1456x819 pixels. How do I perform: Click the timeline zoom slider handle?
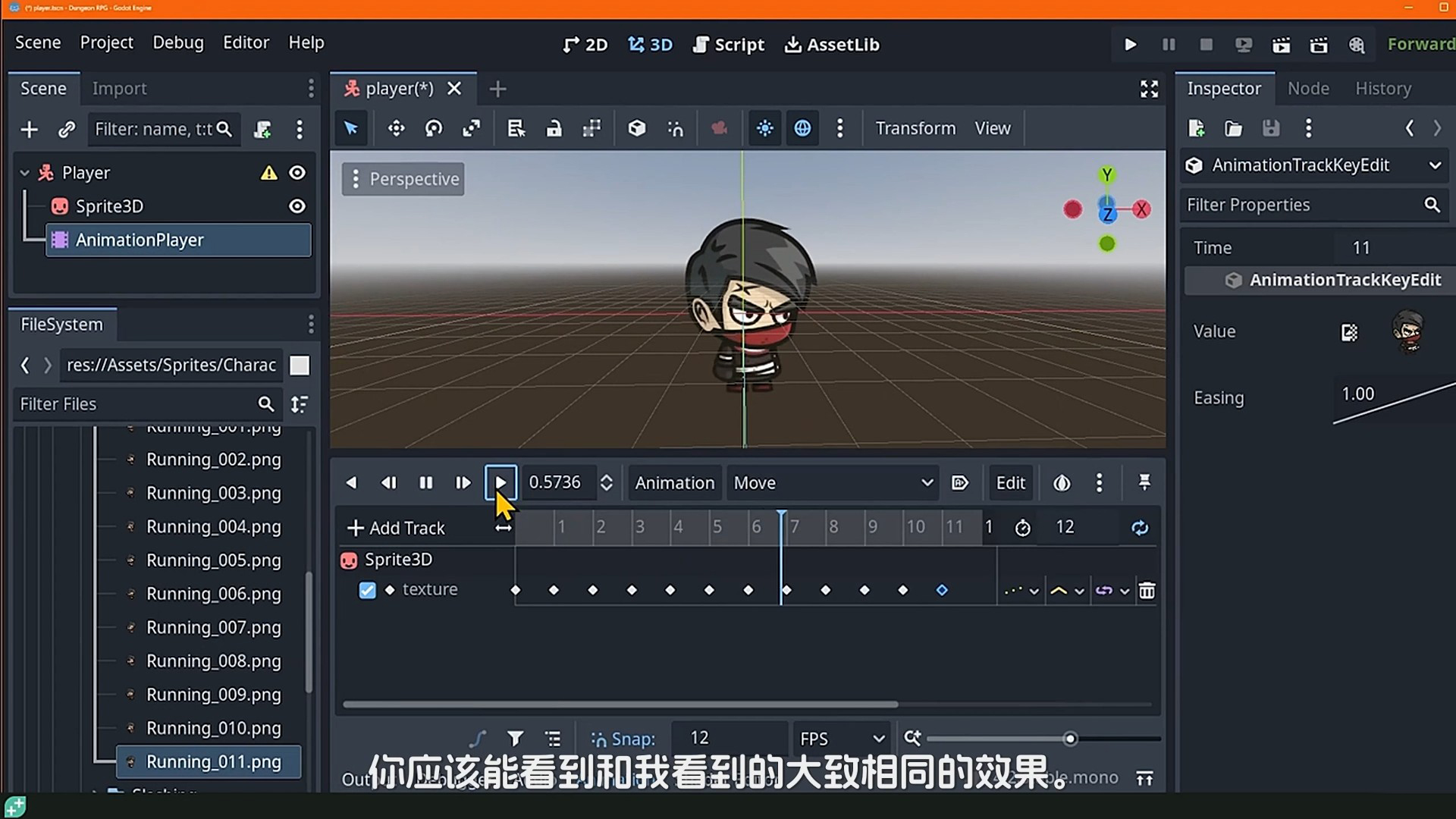pos(1070,739)
